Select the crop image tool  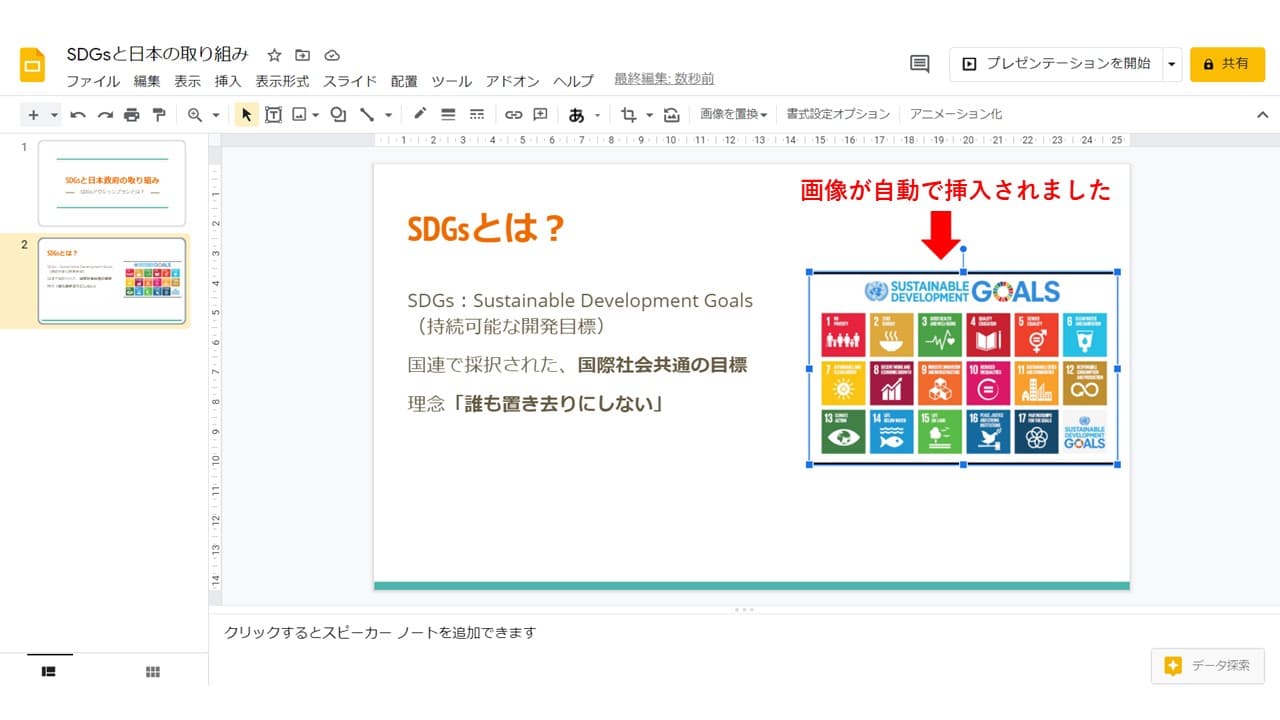pos(628,115)
